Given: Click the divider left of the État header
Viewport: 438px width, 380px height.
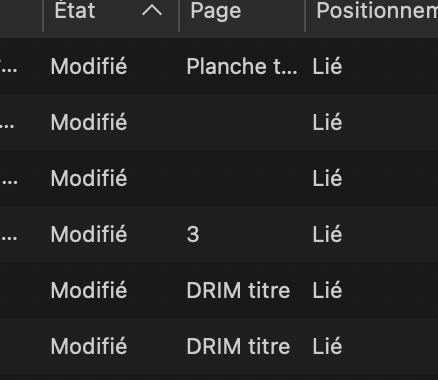Looking at the screenshot, I should pyautogui.click(x=43, y=16).
